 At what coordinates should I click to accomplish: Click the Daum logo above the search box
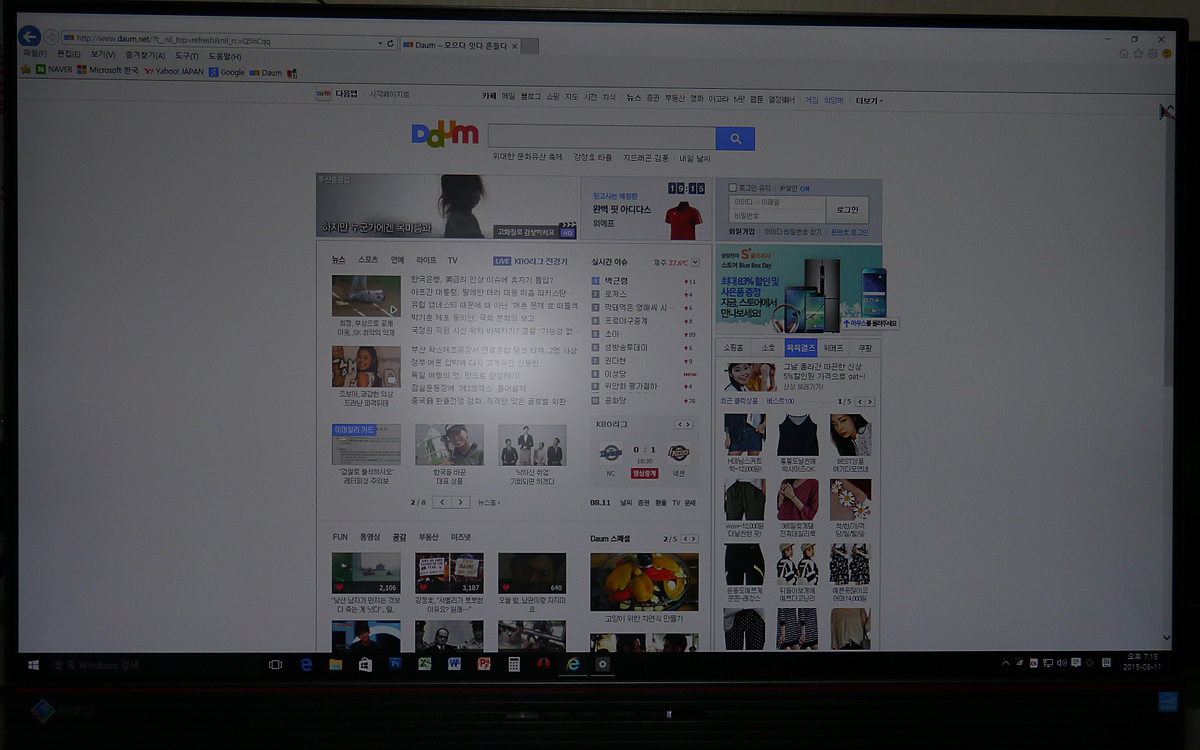click(x=445, y=135)
